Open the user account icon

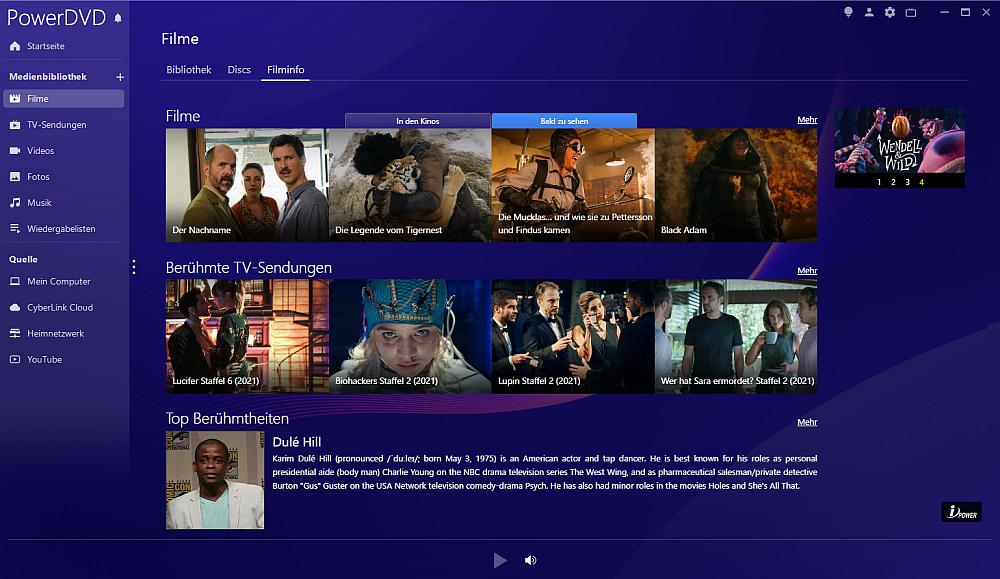coord(869,12)
